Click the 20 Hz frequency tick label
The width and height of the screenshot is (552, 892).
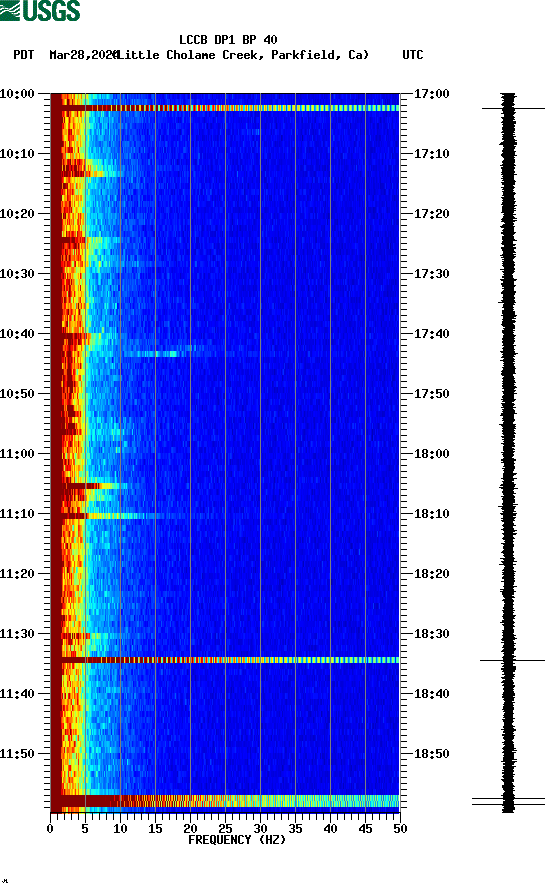pos(190,829)
